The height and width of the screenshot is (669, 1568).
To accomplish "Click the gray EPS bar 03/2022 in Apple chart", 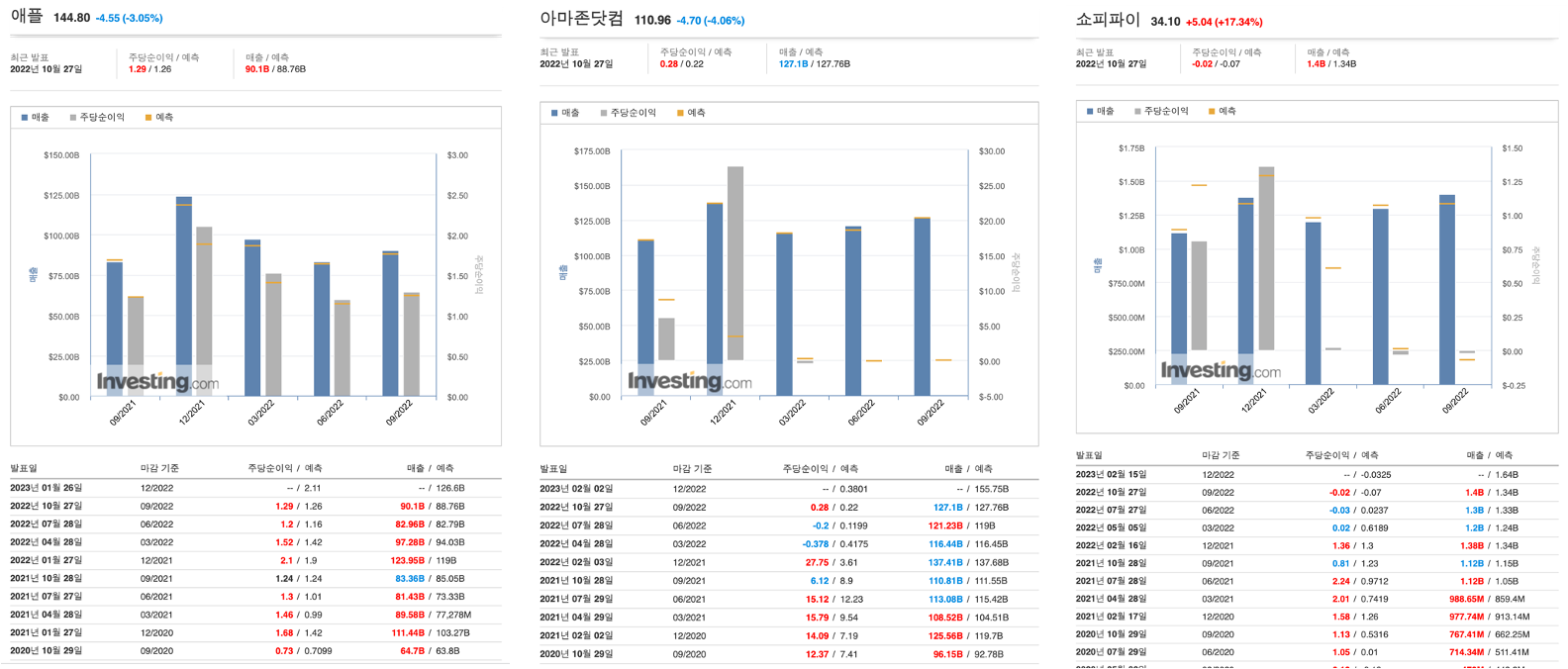I will click(x=273, y=335).
